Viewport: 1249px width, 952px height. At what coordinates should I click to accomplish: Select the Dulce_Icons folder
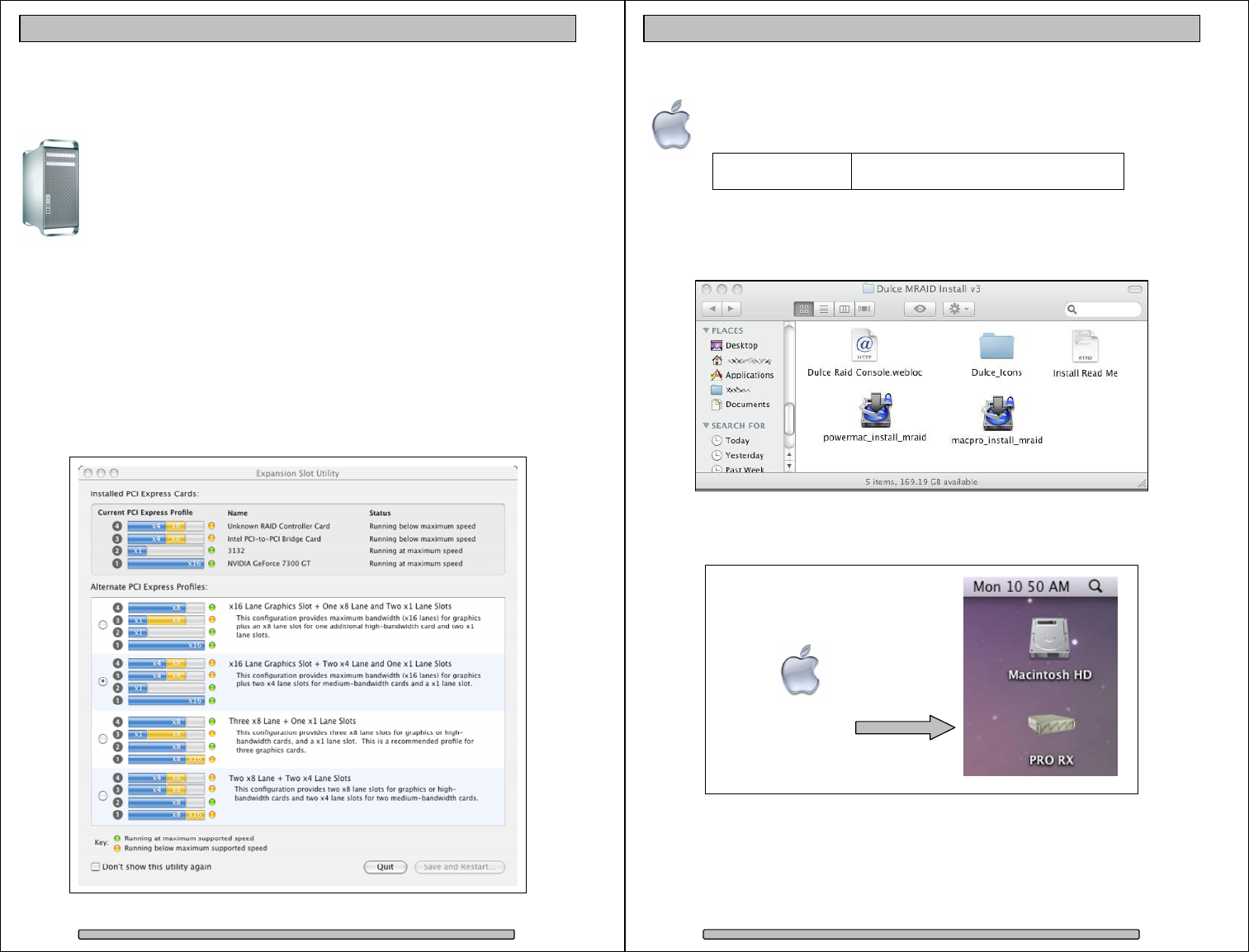tap(996, 353)
